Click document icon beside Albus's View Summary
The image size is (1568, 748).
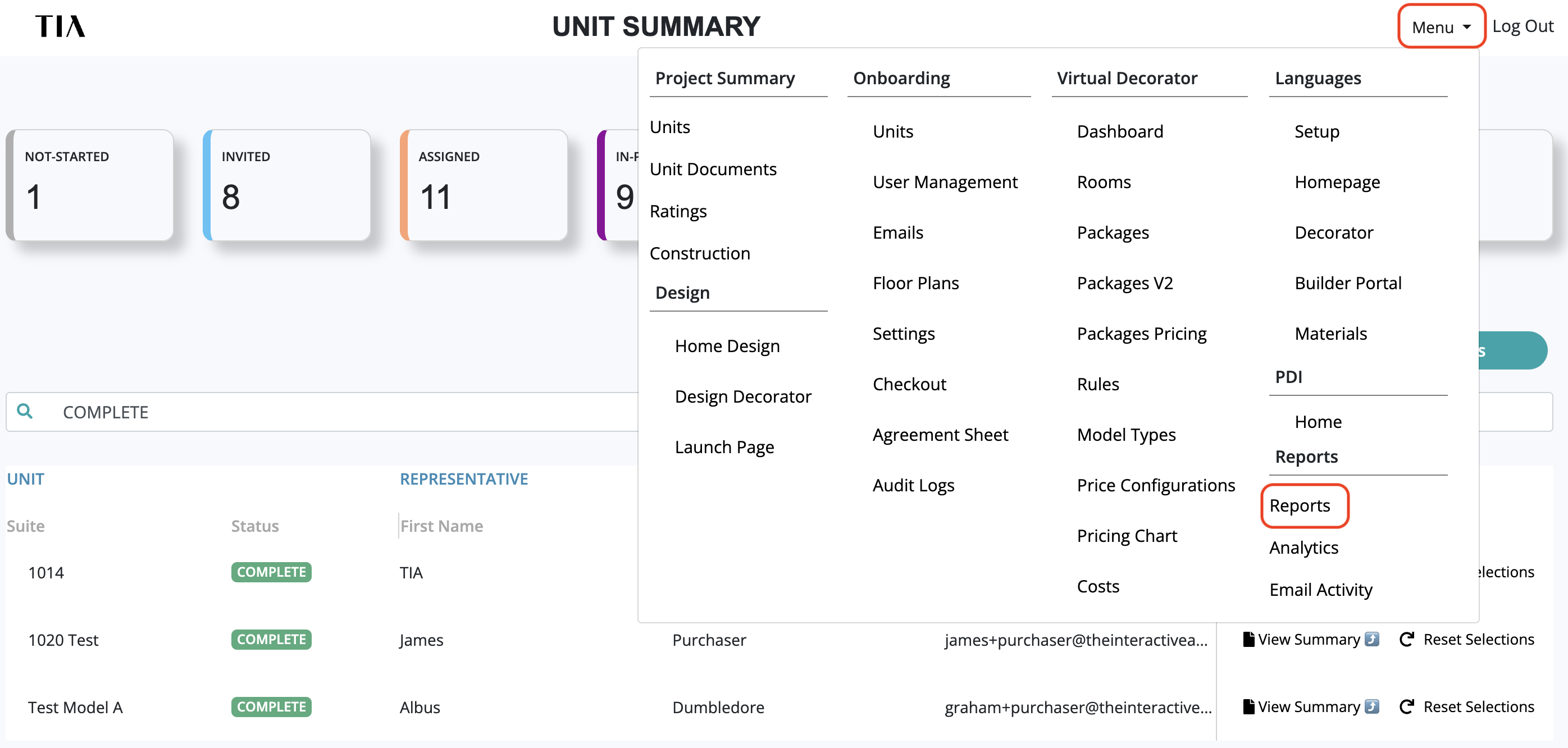pyautogui.click(x=1248, y=706)
